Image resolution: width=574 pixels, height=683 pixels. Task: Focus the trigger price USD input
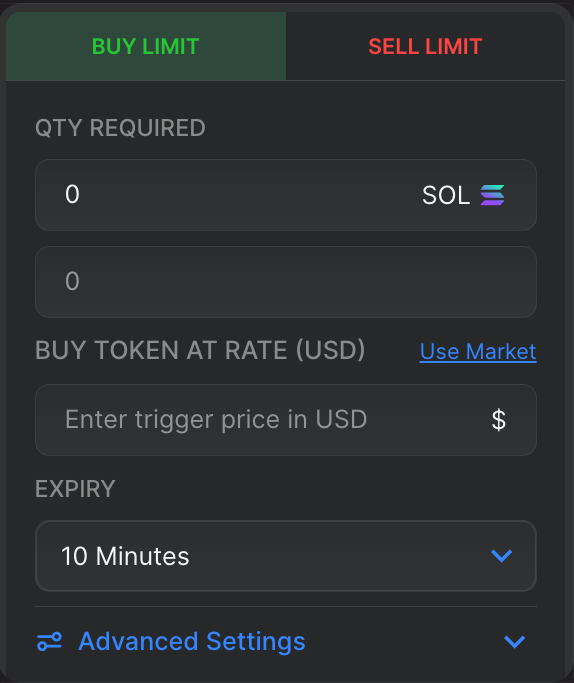[x=286, y=420]
